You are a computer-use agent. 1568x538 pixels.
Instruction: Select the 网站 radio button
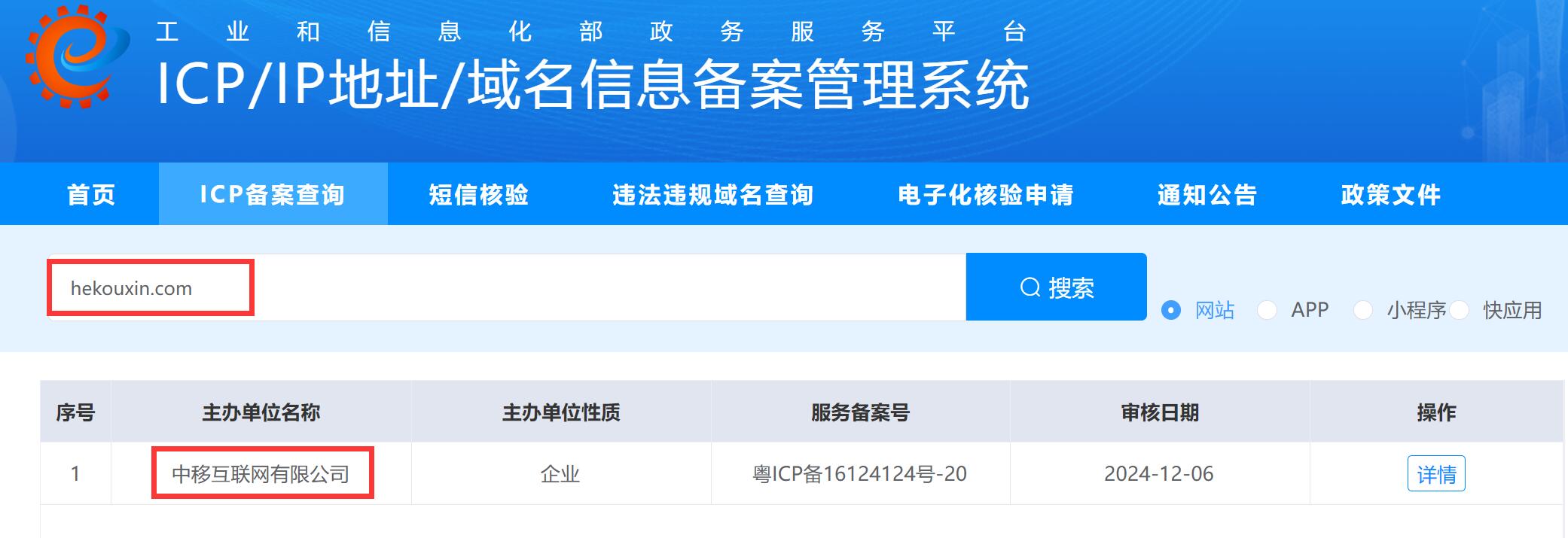coord(1171,310)
